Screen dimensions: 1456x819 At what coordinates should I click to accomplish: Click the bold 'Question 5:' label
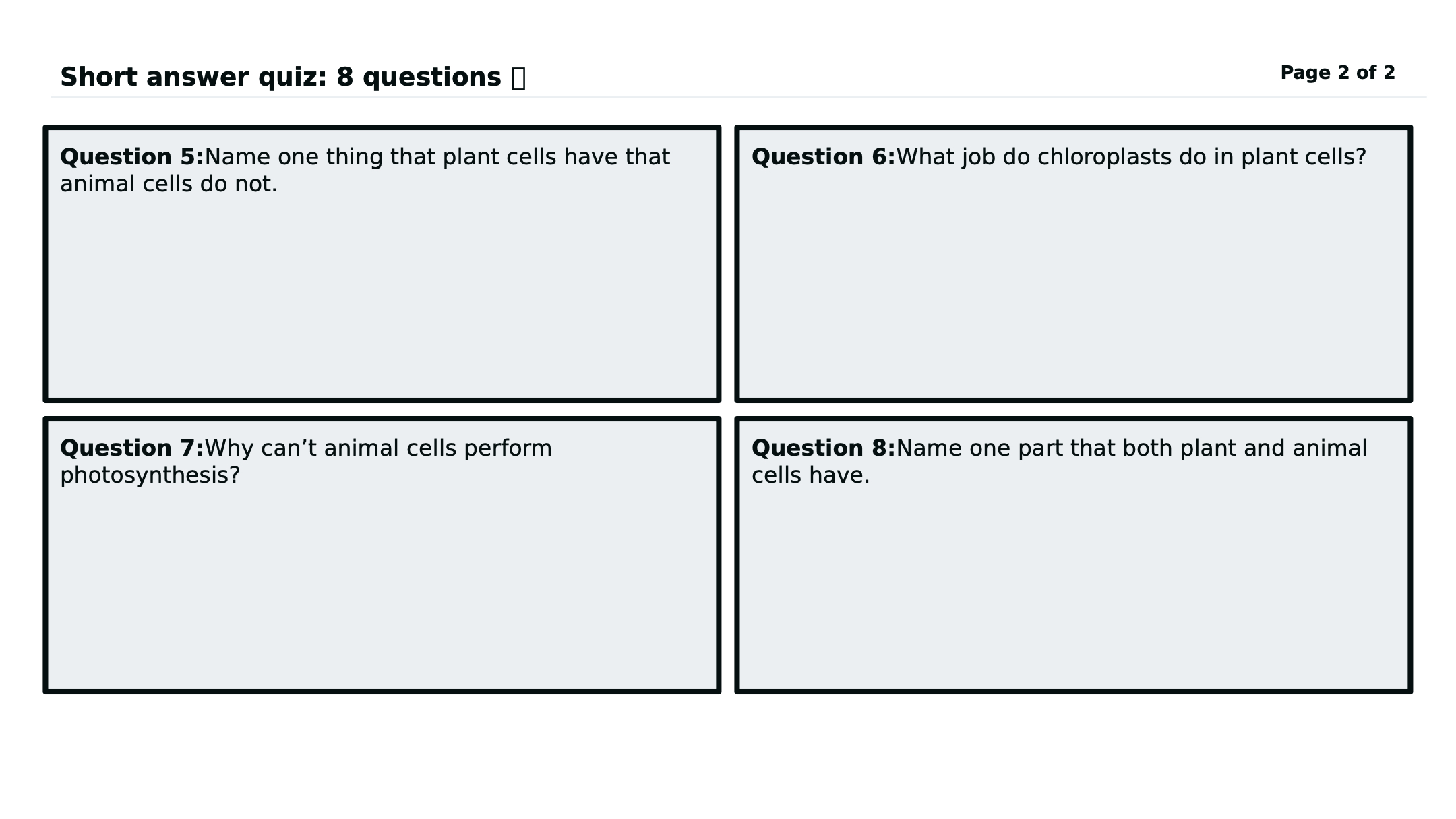point(132,157)
